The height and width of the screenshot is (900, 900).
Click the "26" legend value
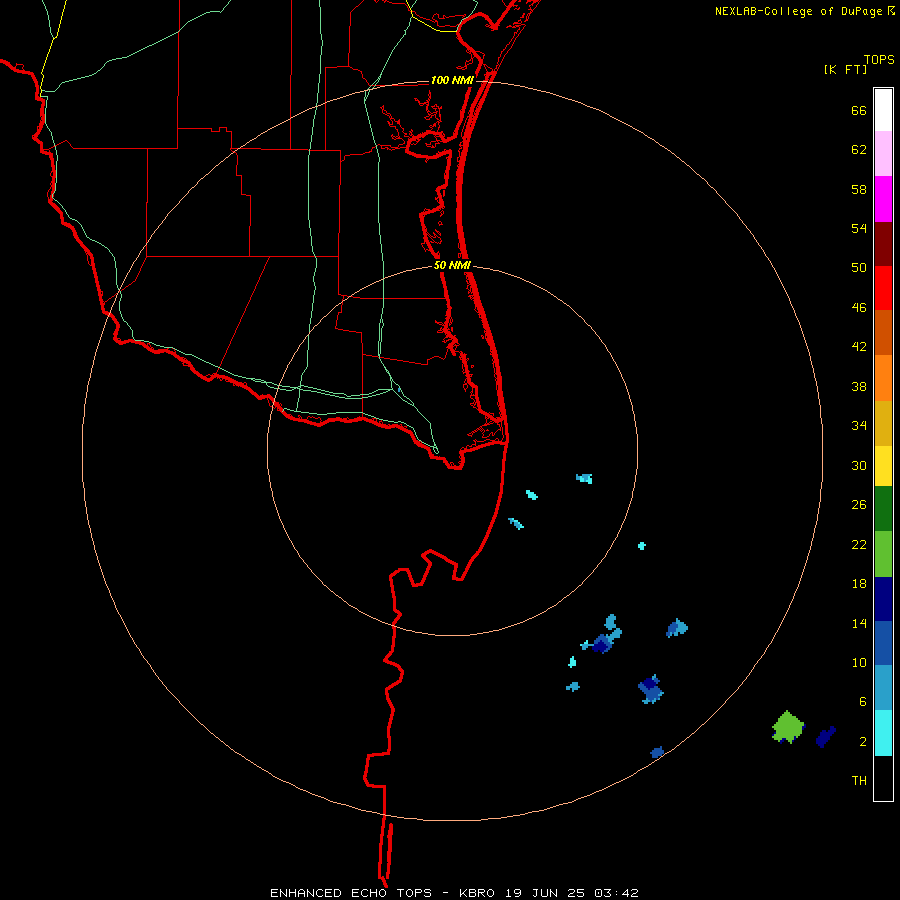pyautogui.click(x=859, y=505)
